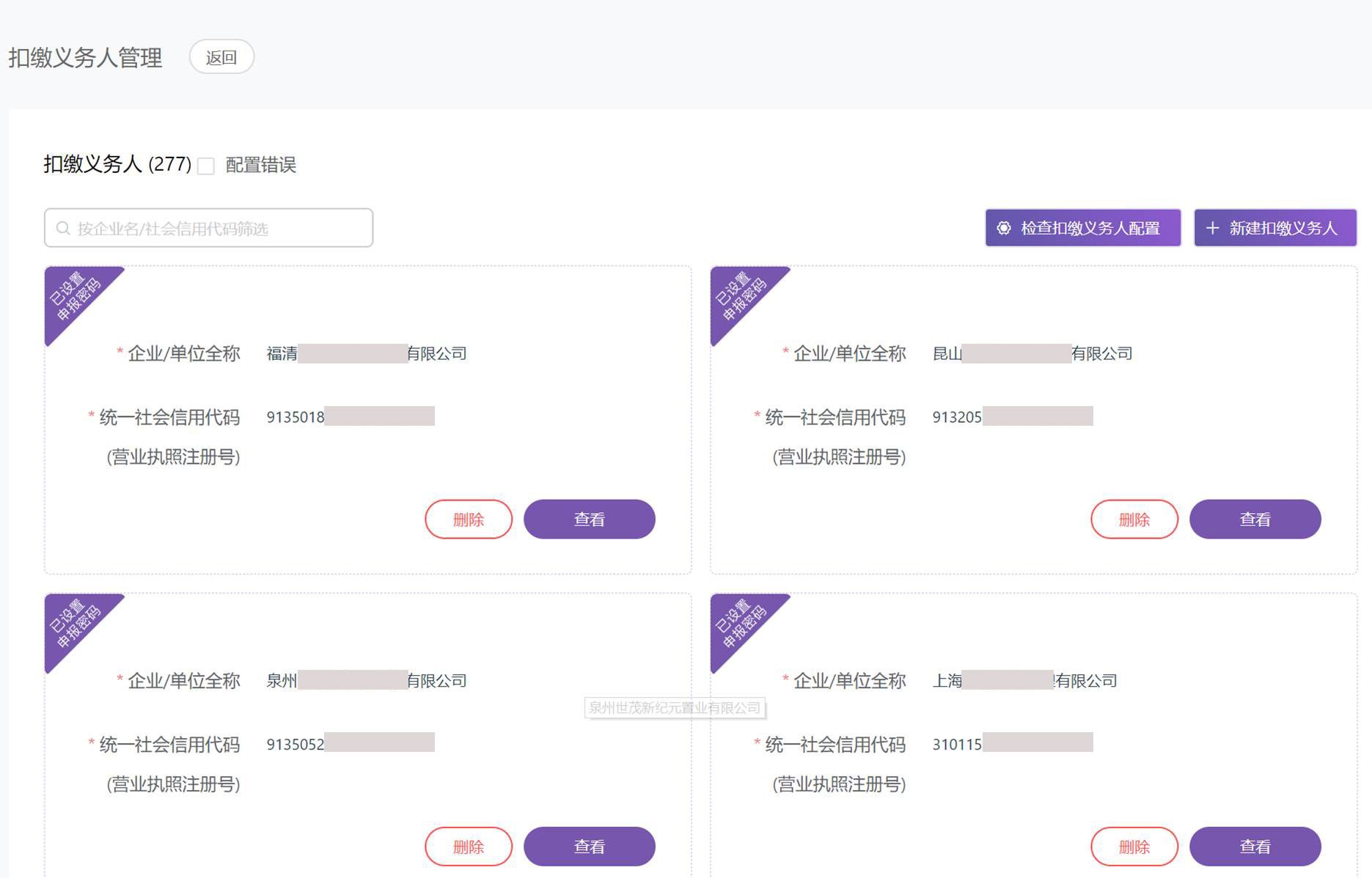Remove the 泉州 company via 删除

[x=469, y=846]
